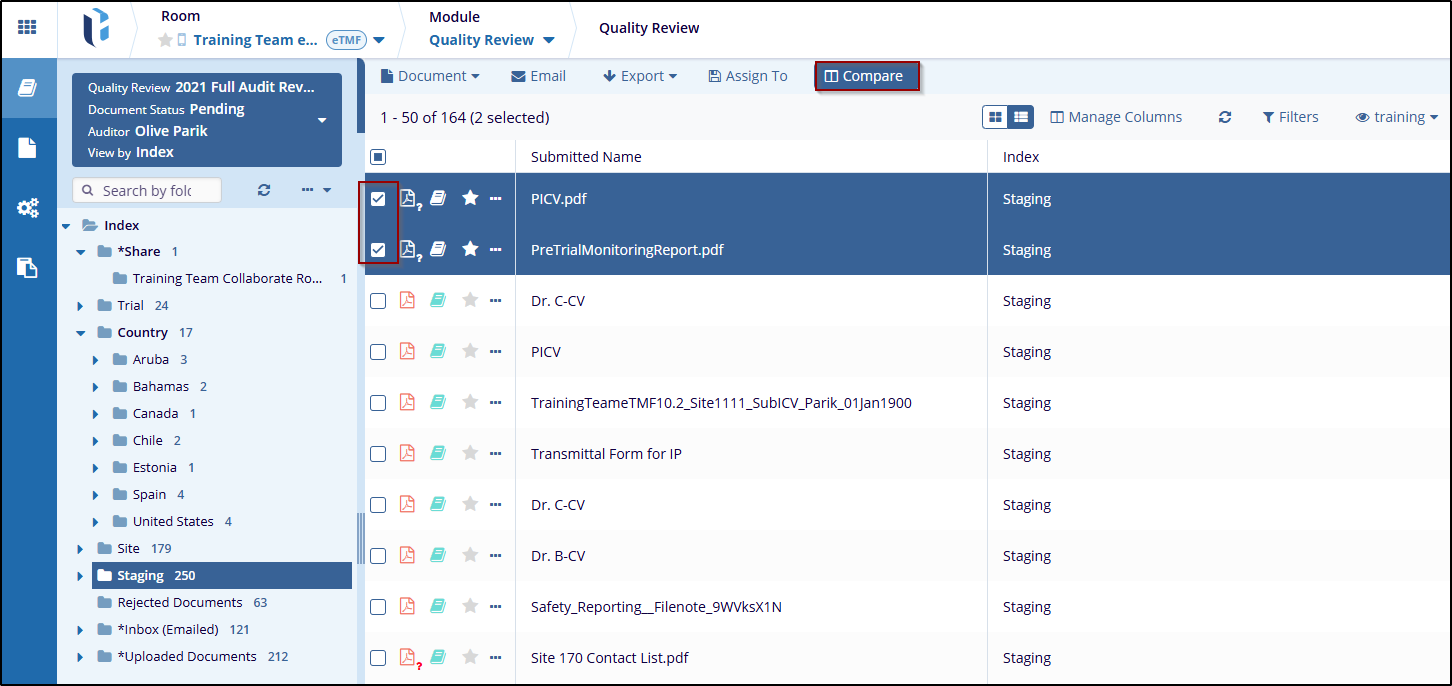Collapse the Country folder
1452x686 pixels.
pyautogui.click(x=81, y=333)
